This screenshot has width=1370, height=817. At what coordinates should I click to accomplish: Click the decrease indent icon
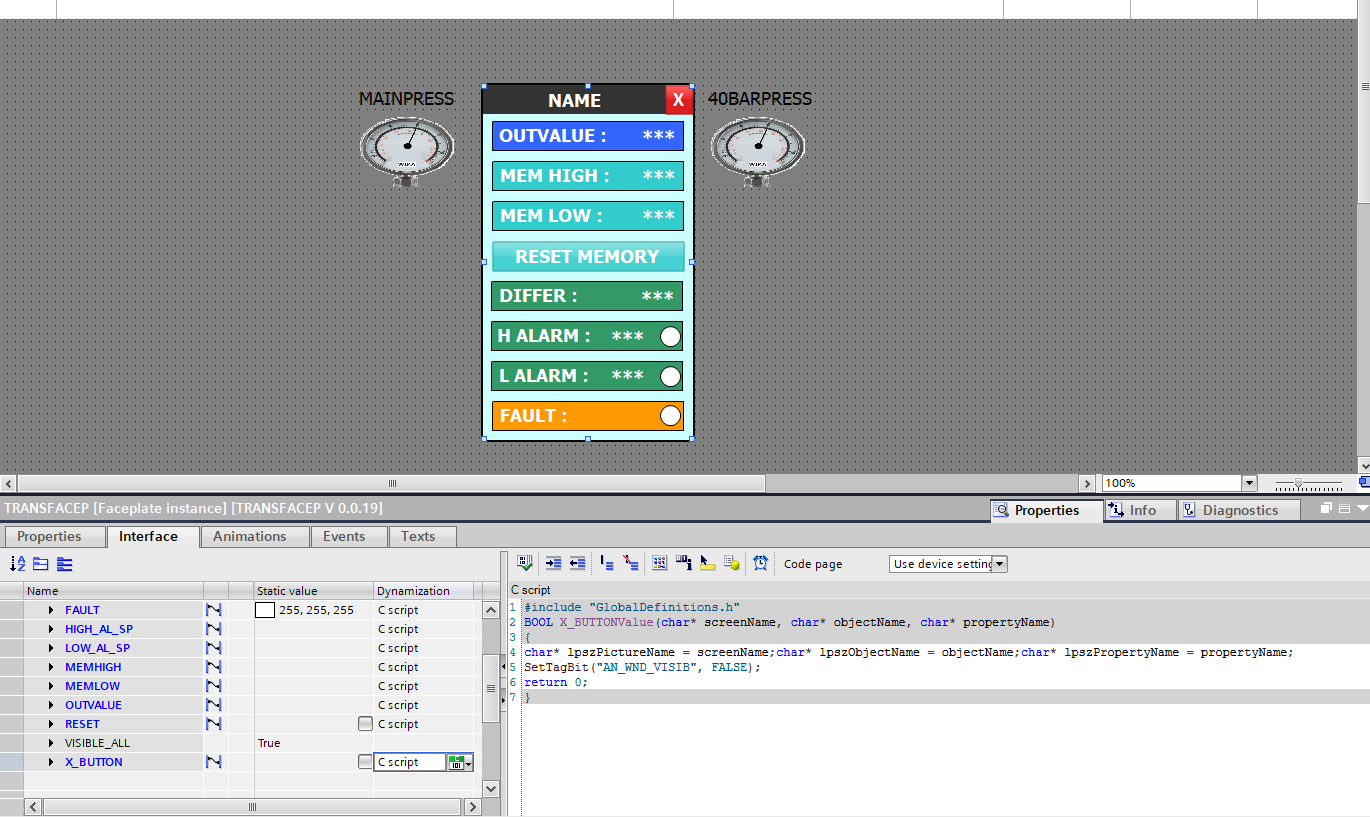[x=577, y=563]
